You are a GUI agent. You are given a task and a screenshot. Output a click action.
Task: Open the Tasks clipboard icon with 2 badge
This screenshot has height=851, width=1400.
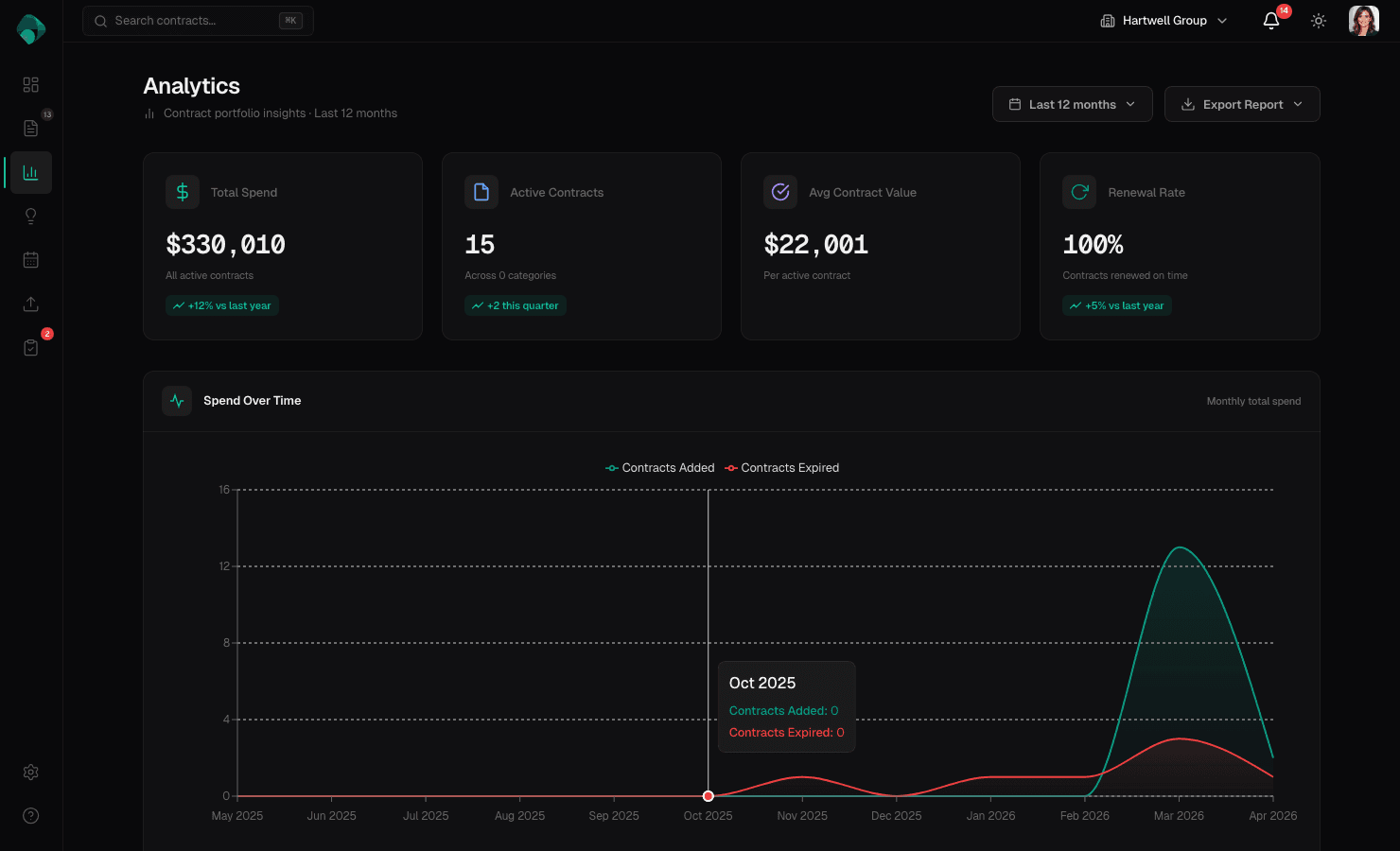pos(30,347)
